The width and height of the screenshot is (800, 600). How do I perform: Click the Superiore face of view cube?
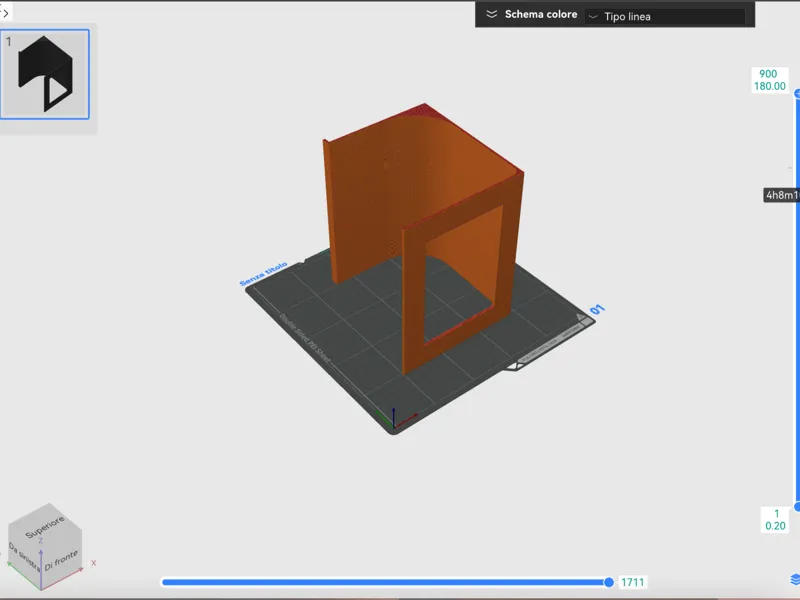coord(45,526)
